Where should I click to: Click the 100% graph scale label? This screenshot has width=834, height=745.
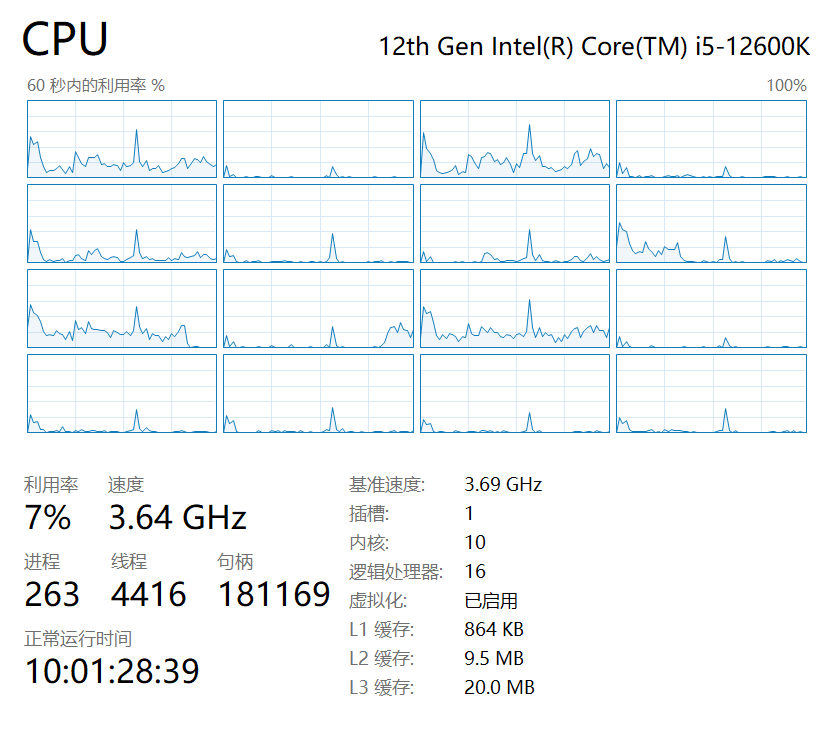click(786, 86)
